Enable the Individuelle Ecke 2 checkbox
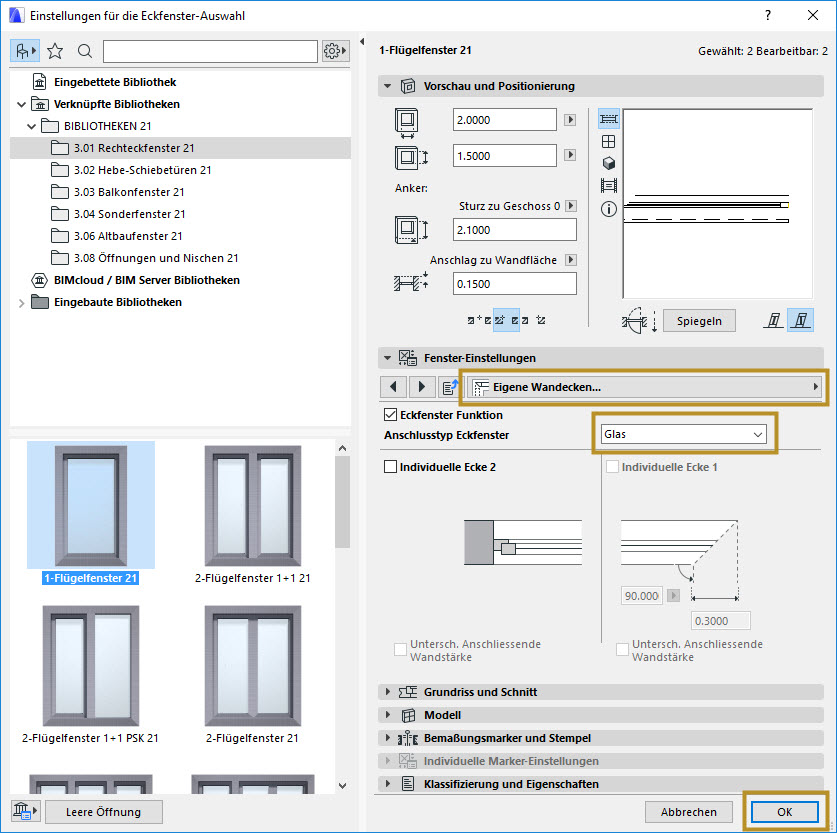 point(390,467)
